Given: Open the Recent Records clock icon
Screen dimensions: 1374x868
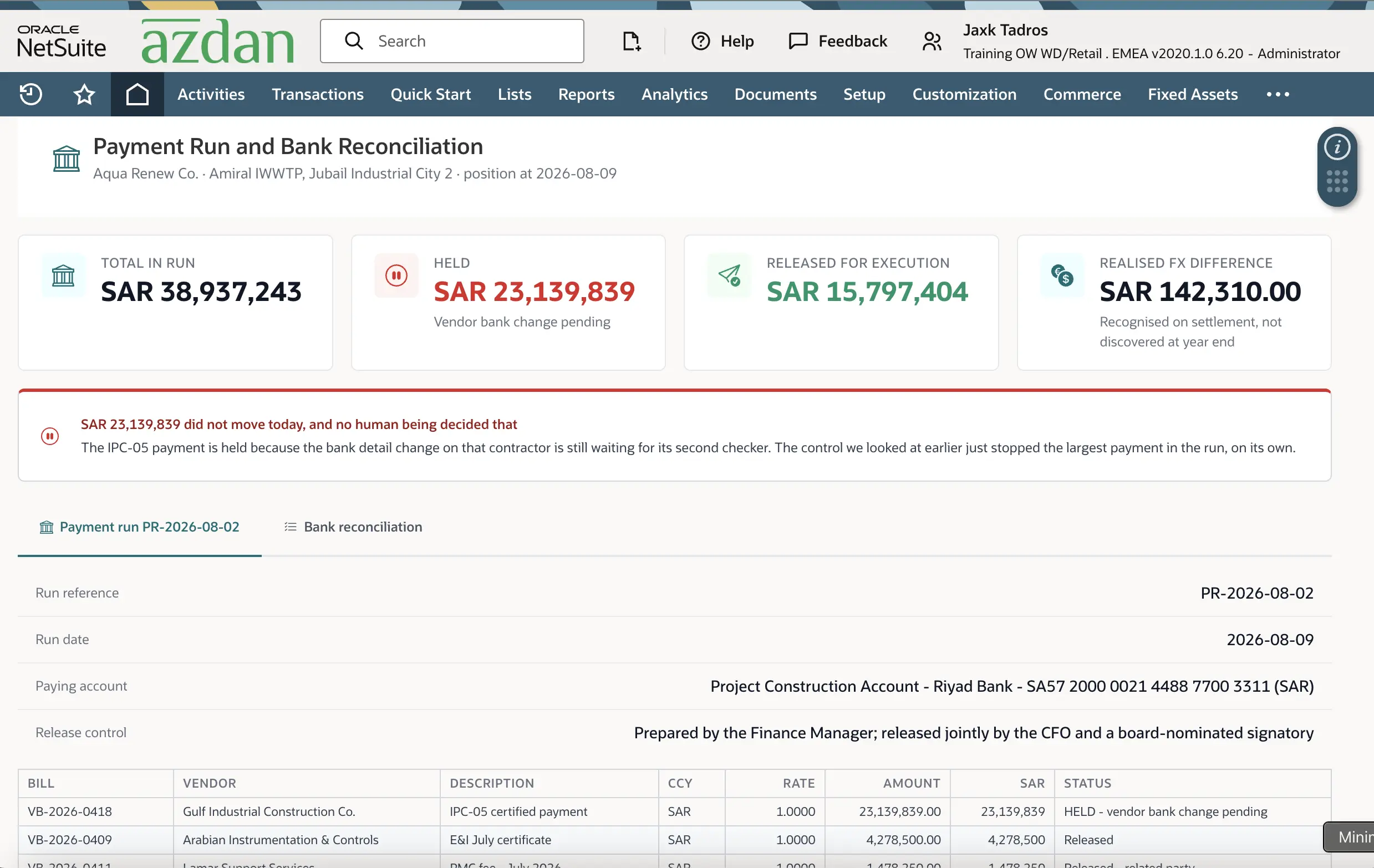Looking at the screenshot, I should click(x=30, y=94).
